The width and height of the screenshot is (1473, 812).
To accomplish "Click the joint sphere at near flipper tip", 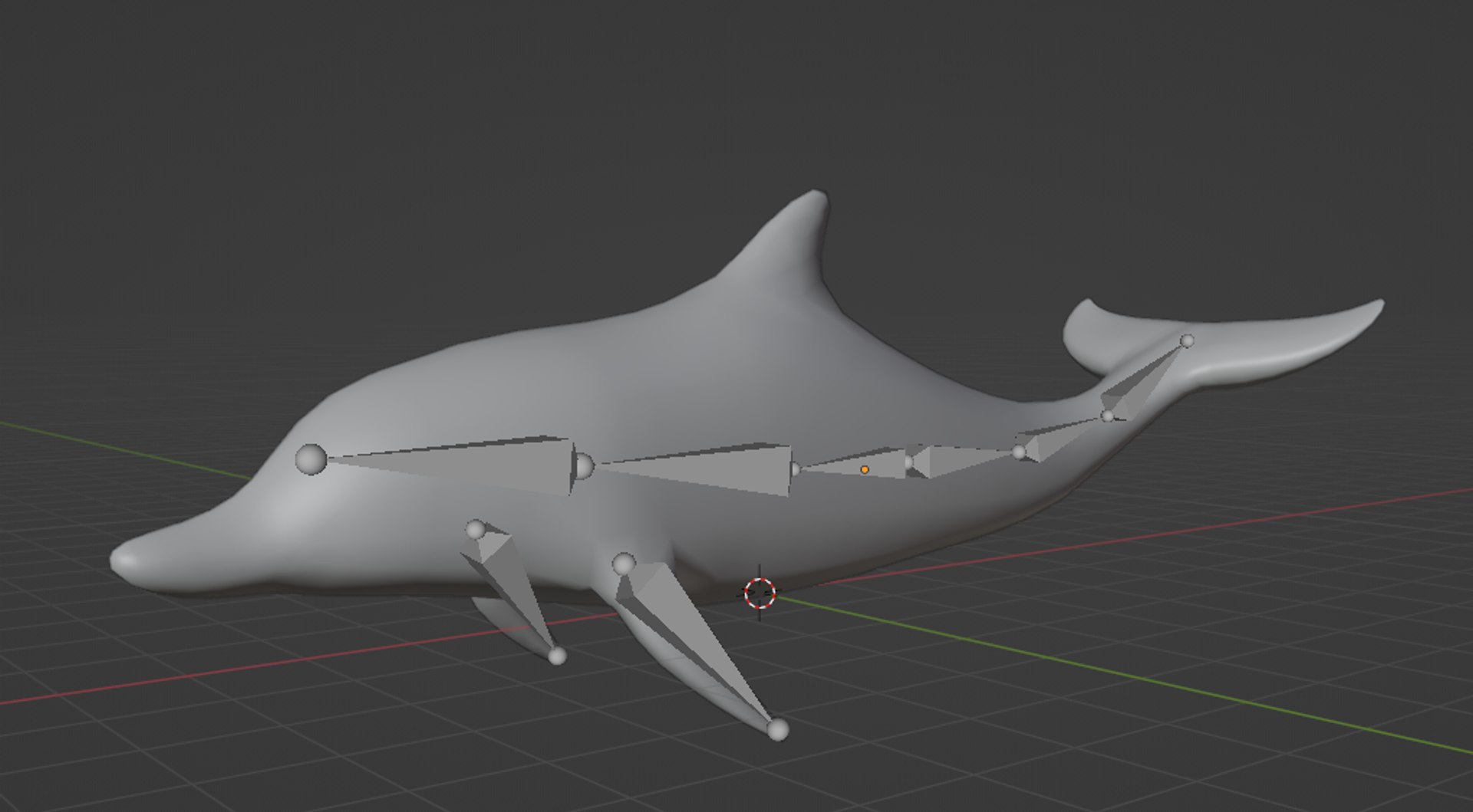I will pos(778,729).
